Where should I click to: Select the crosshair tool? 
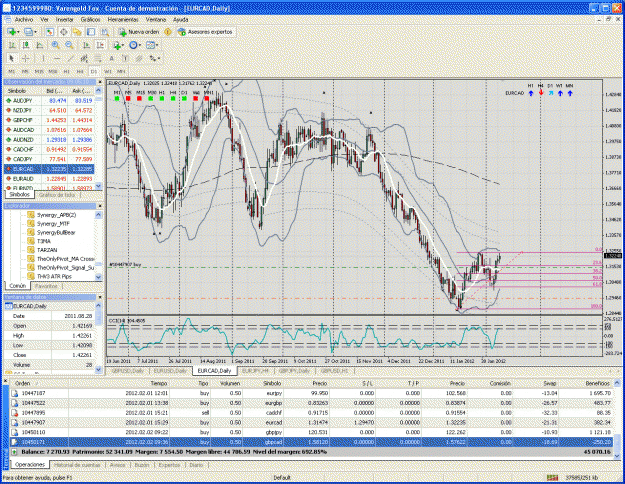point(26,58)
